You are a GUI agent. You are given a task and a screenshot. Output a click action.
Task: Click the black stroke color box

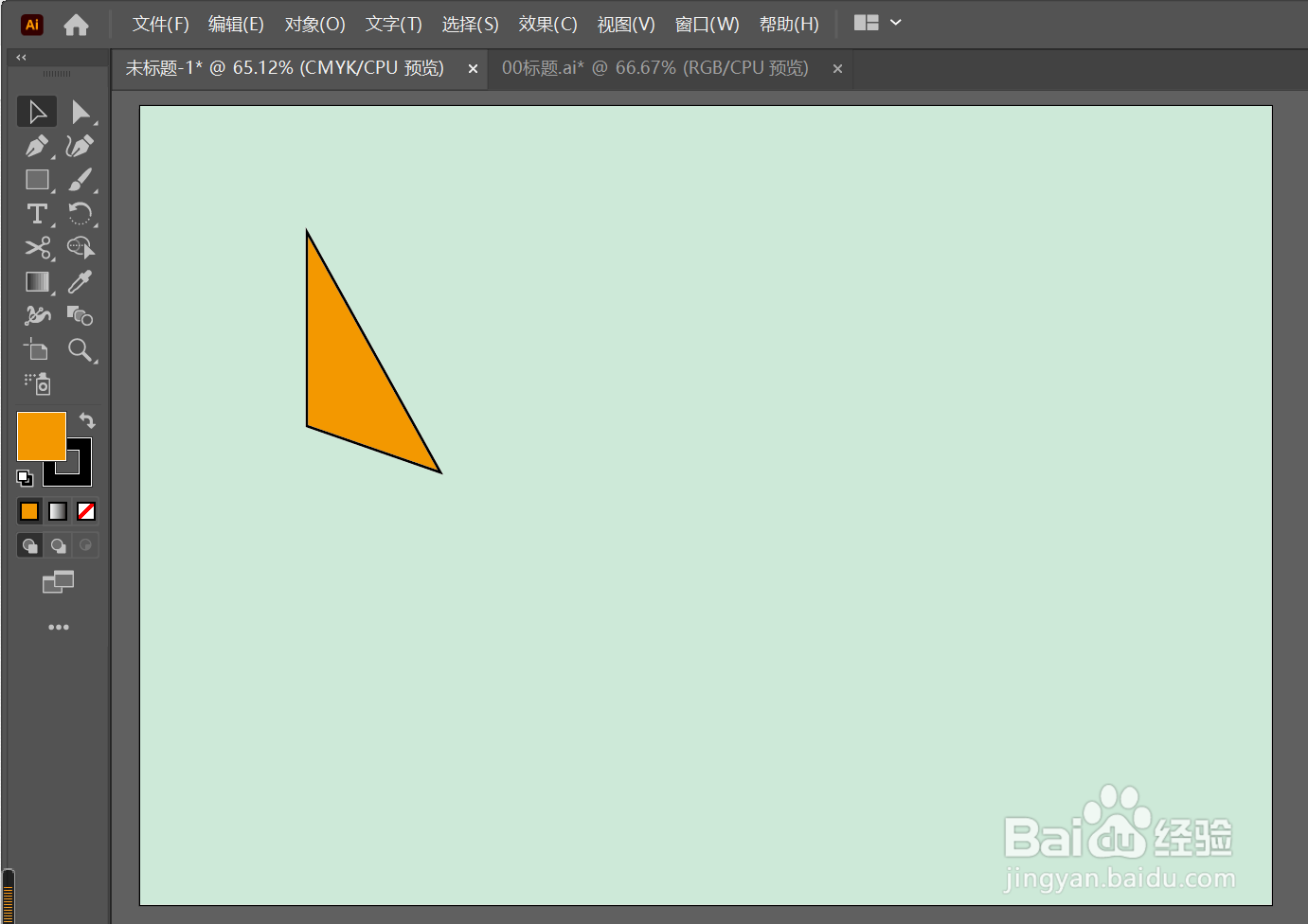pyautogui.click(x=80, y=474)
